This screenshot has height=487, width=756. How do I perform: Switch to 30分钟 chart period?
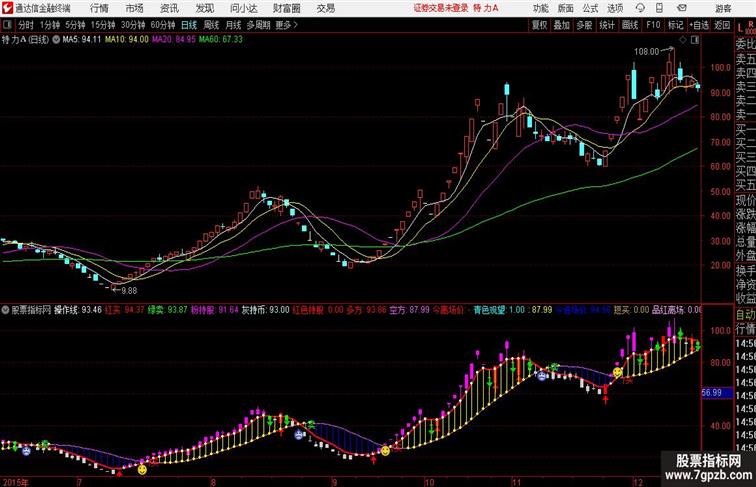pos(133,25)
